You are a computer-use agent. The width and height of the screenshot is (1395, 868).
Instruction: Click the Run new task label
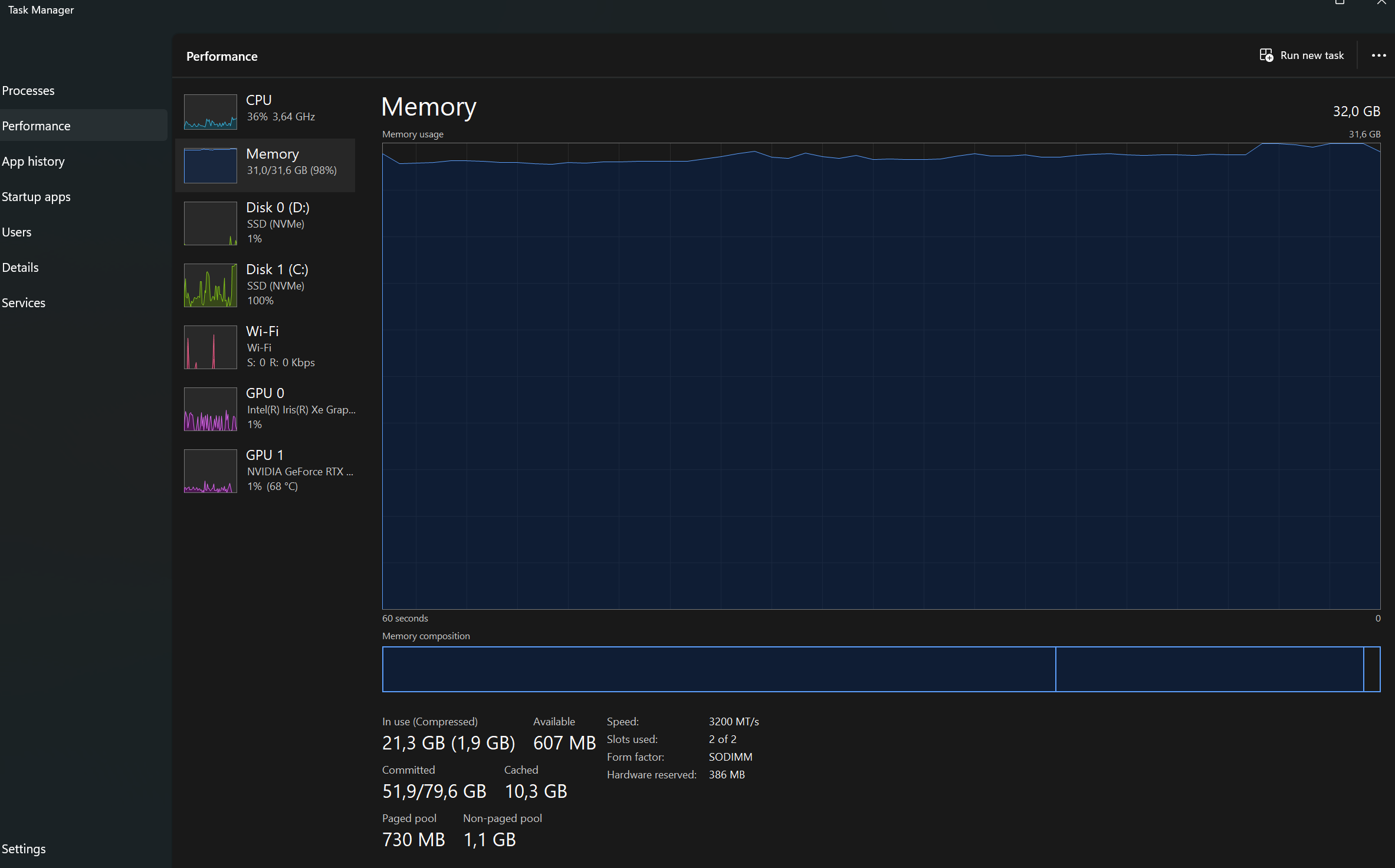pos(1312,55)
